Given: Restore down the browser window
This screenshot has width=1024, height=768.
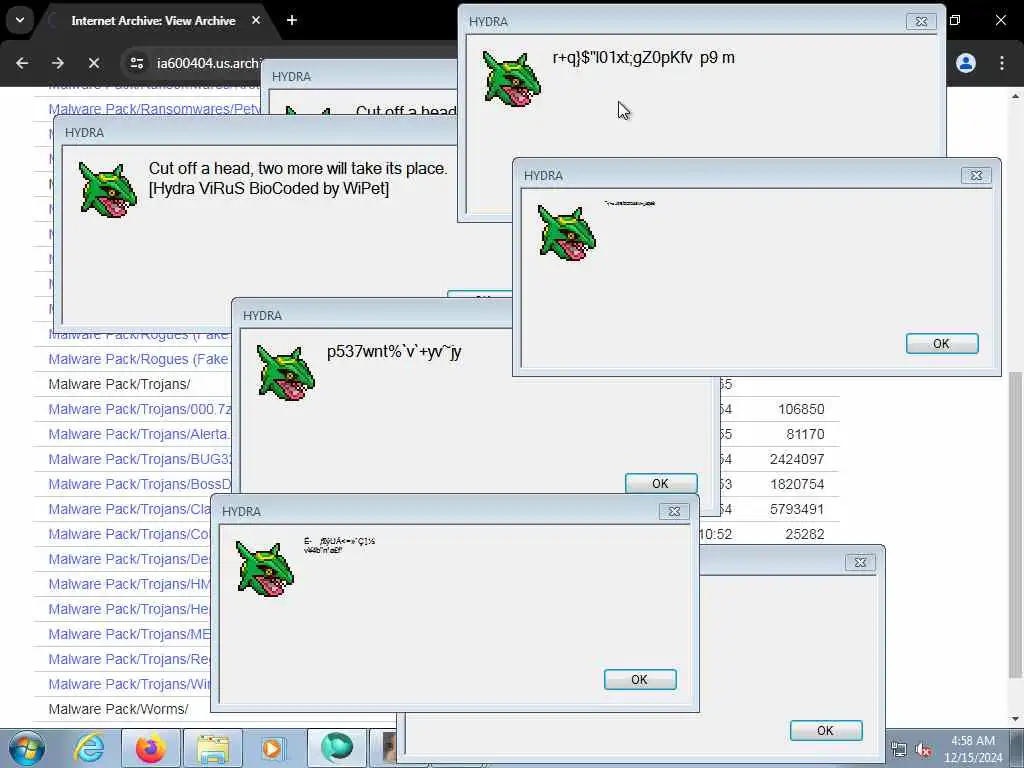Looking at the screenshot, I should click(955, 20).
